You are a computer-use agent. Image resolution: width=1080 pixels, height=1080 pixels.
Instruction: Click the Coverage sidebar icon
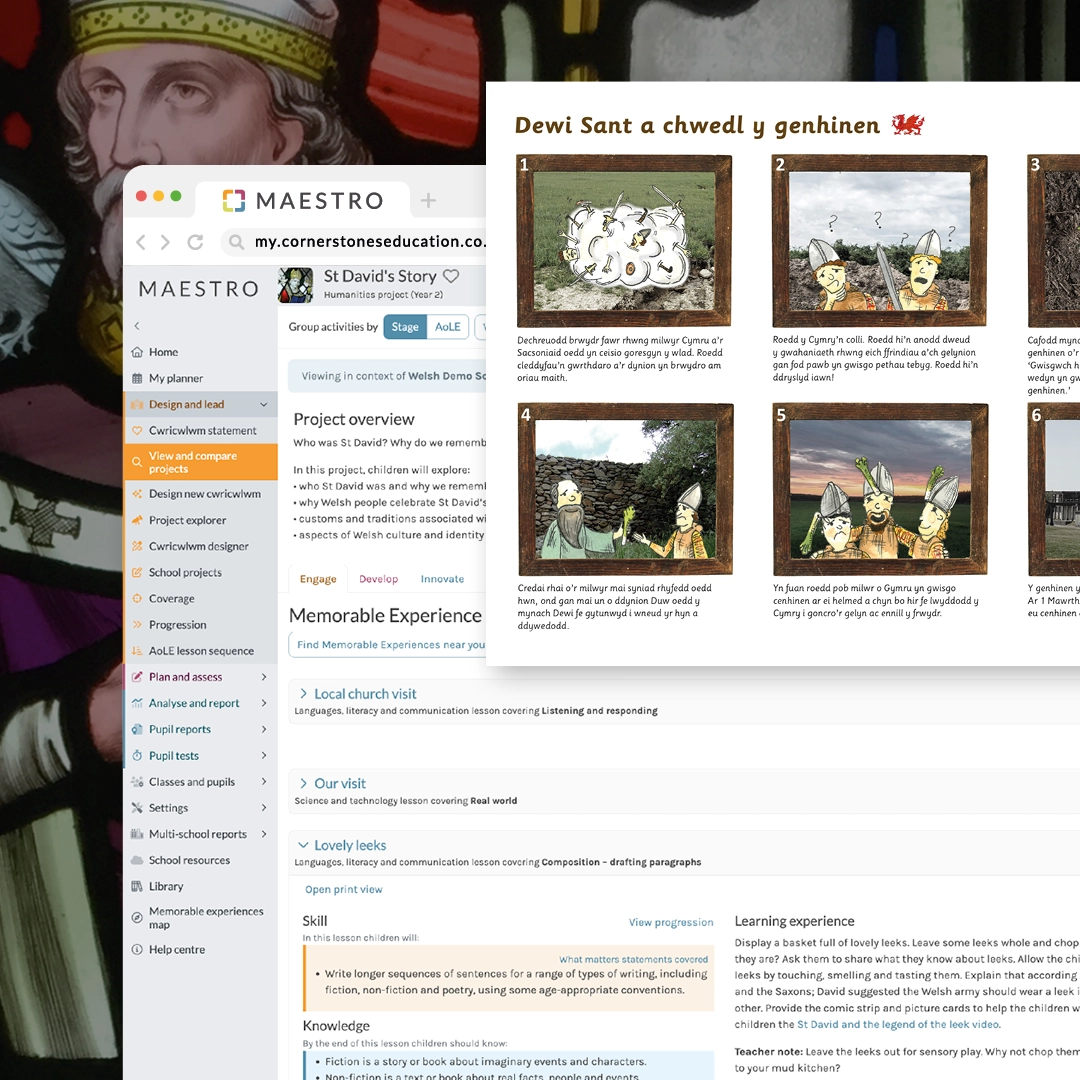coord(137,599)
